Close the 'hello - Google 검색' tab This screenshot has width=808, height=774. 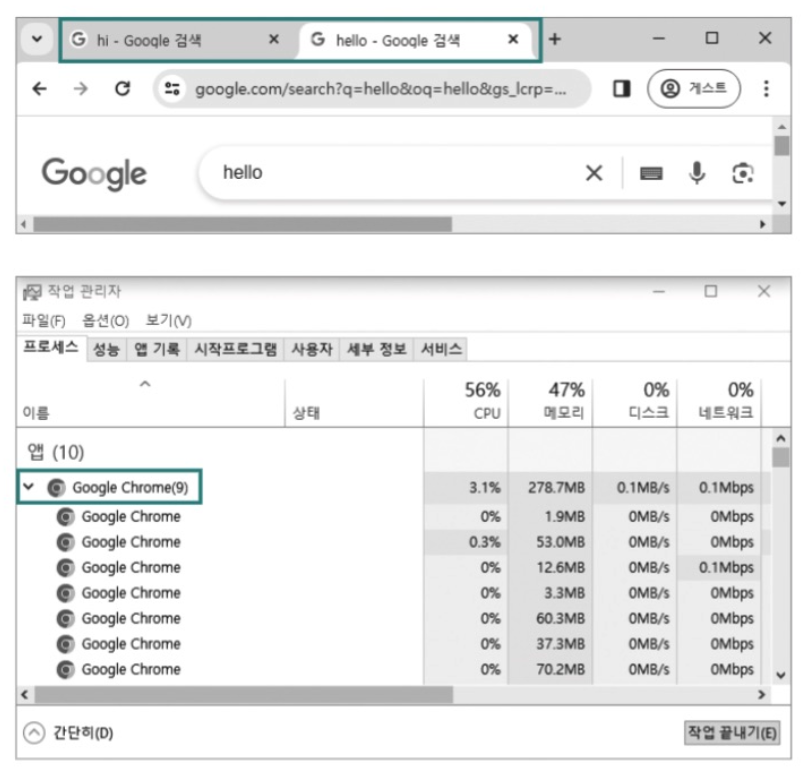(x=513, y=39)
